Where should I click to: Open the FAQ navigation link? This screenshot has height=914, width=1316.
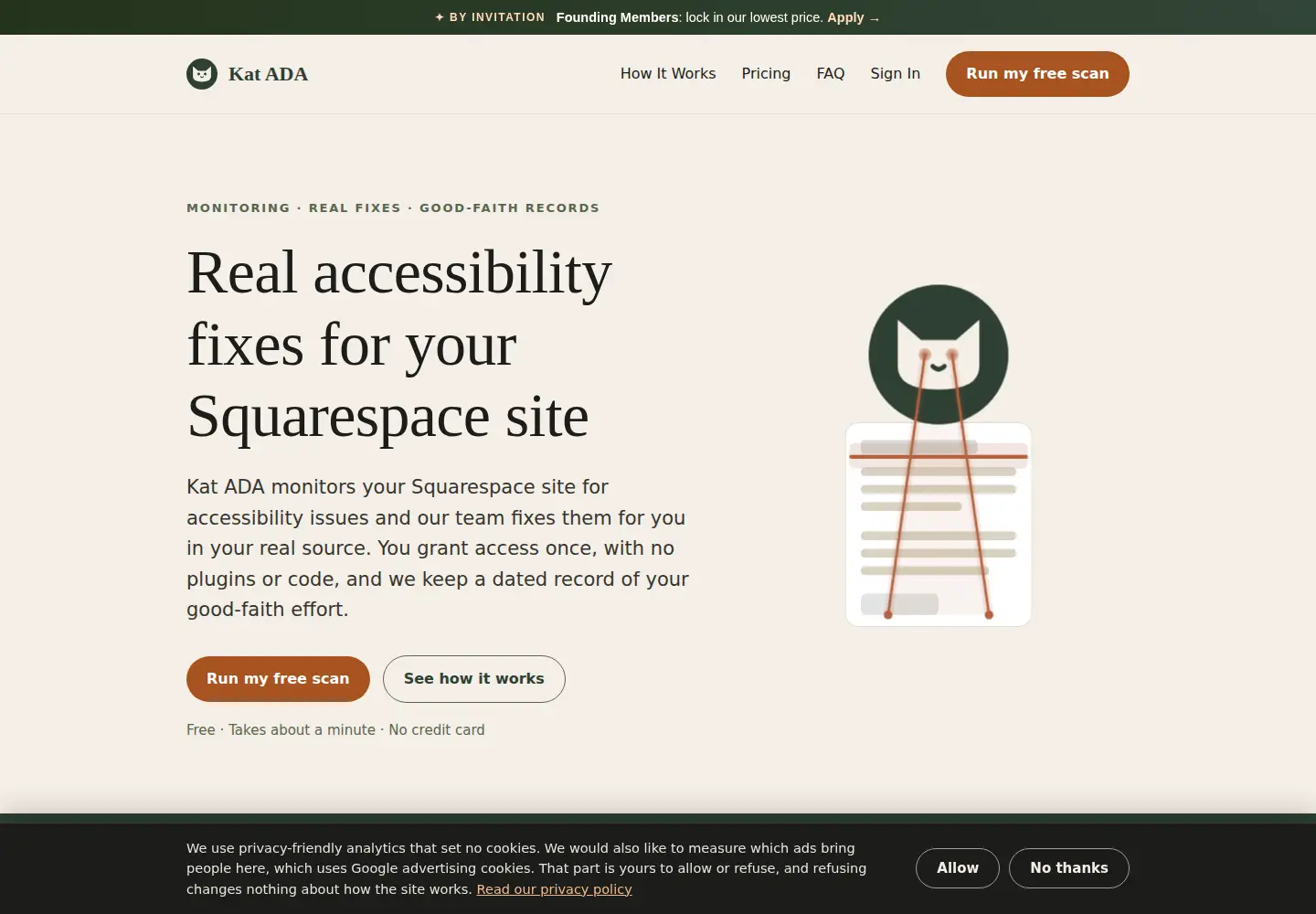[831, 74]
